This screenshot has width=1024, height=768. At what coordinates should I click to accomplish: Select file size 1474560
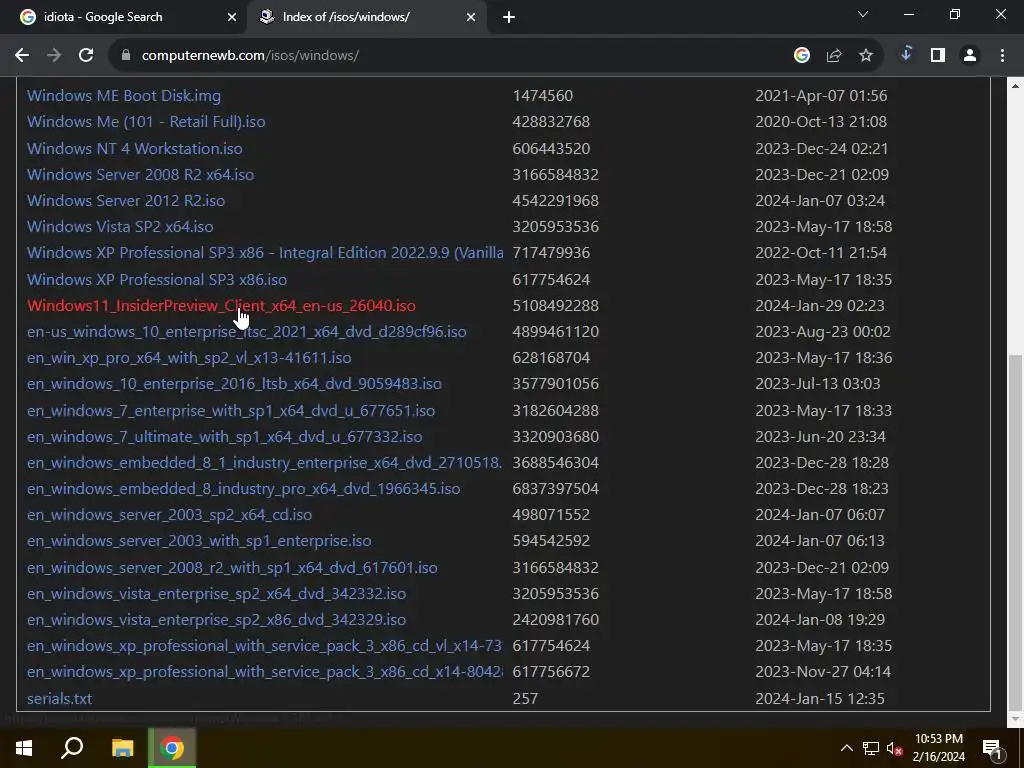point(543,96)
